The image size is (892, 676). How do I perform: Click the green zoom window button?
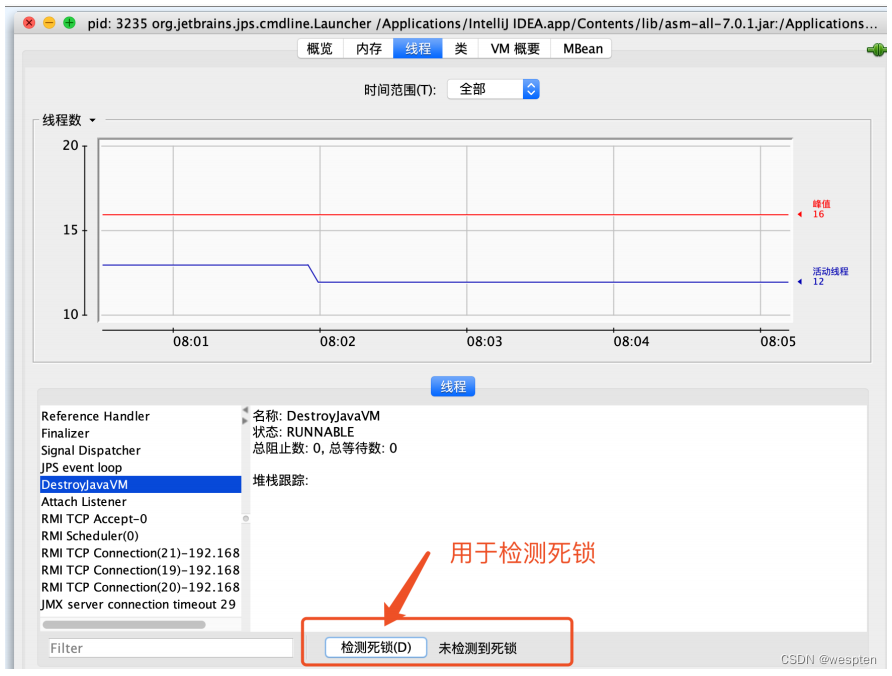69,23
